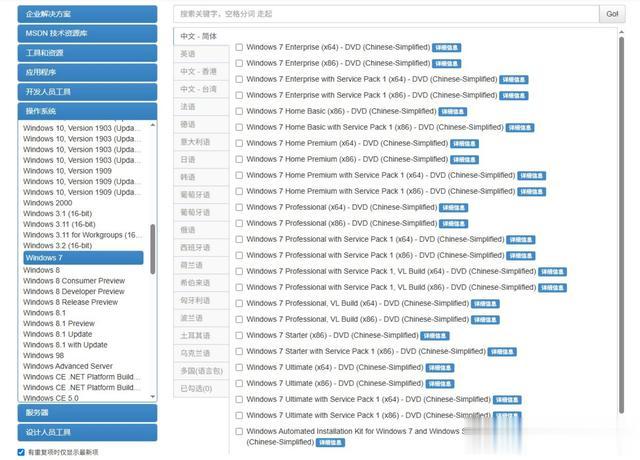Click the download list vertical scrollbar
The height and width of the screenshot is (460, 640).
pos(621,224)
